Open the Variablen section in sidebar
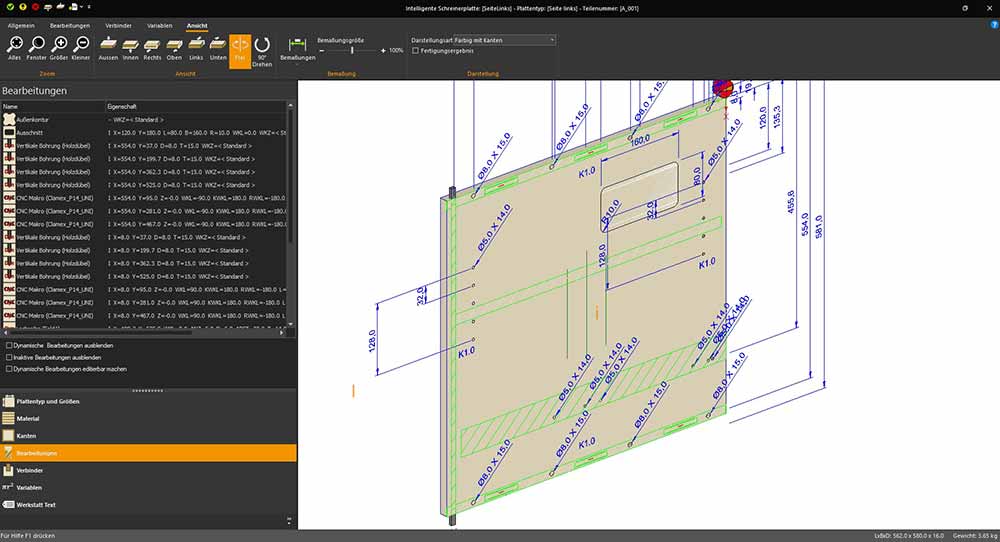 point(148,487)
